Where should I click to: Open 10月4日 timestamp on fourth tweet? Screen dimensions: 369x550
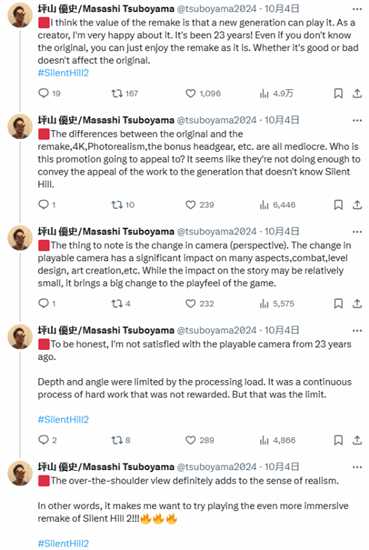(x=282, y=330)
